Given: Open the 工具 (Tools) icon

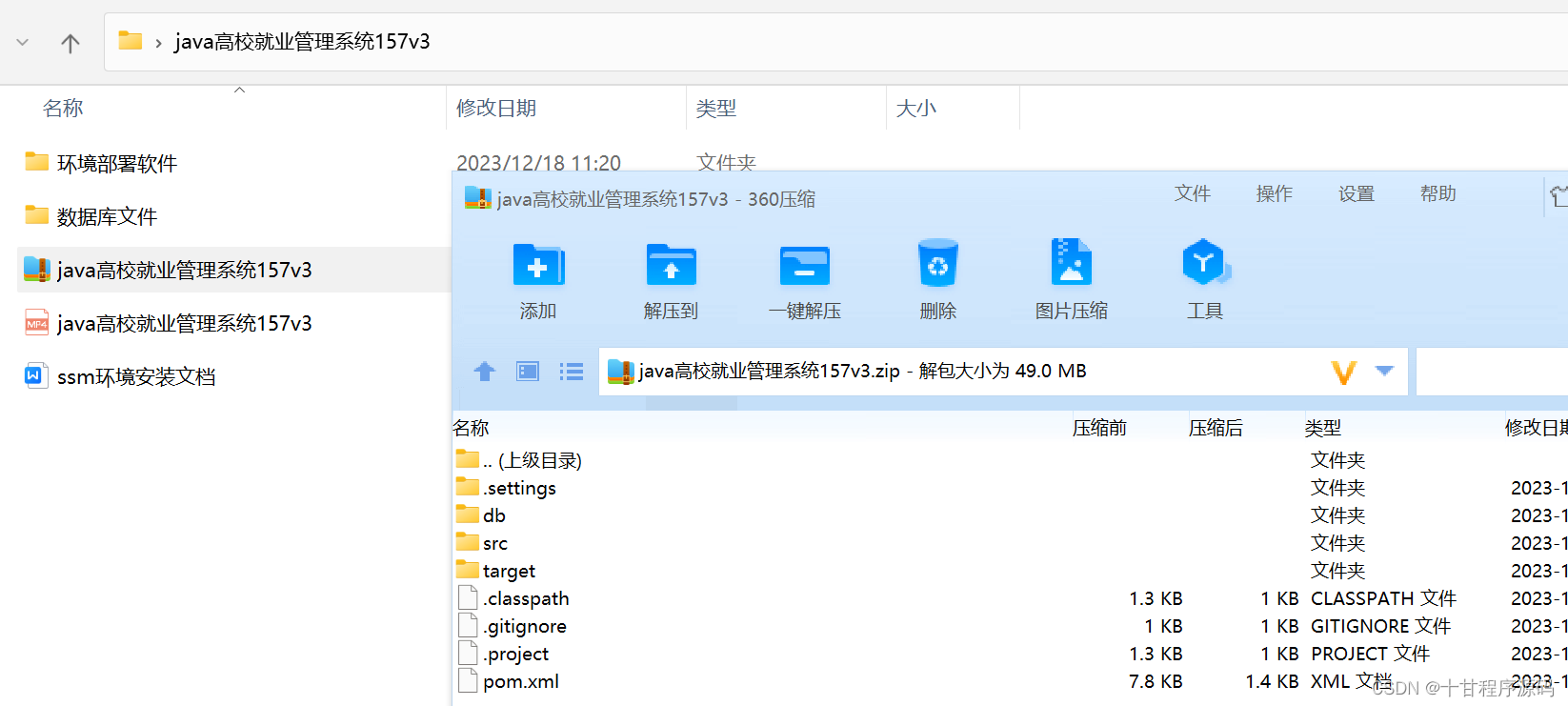Looking at the screenshot, I should click(1205, 262).
